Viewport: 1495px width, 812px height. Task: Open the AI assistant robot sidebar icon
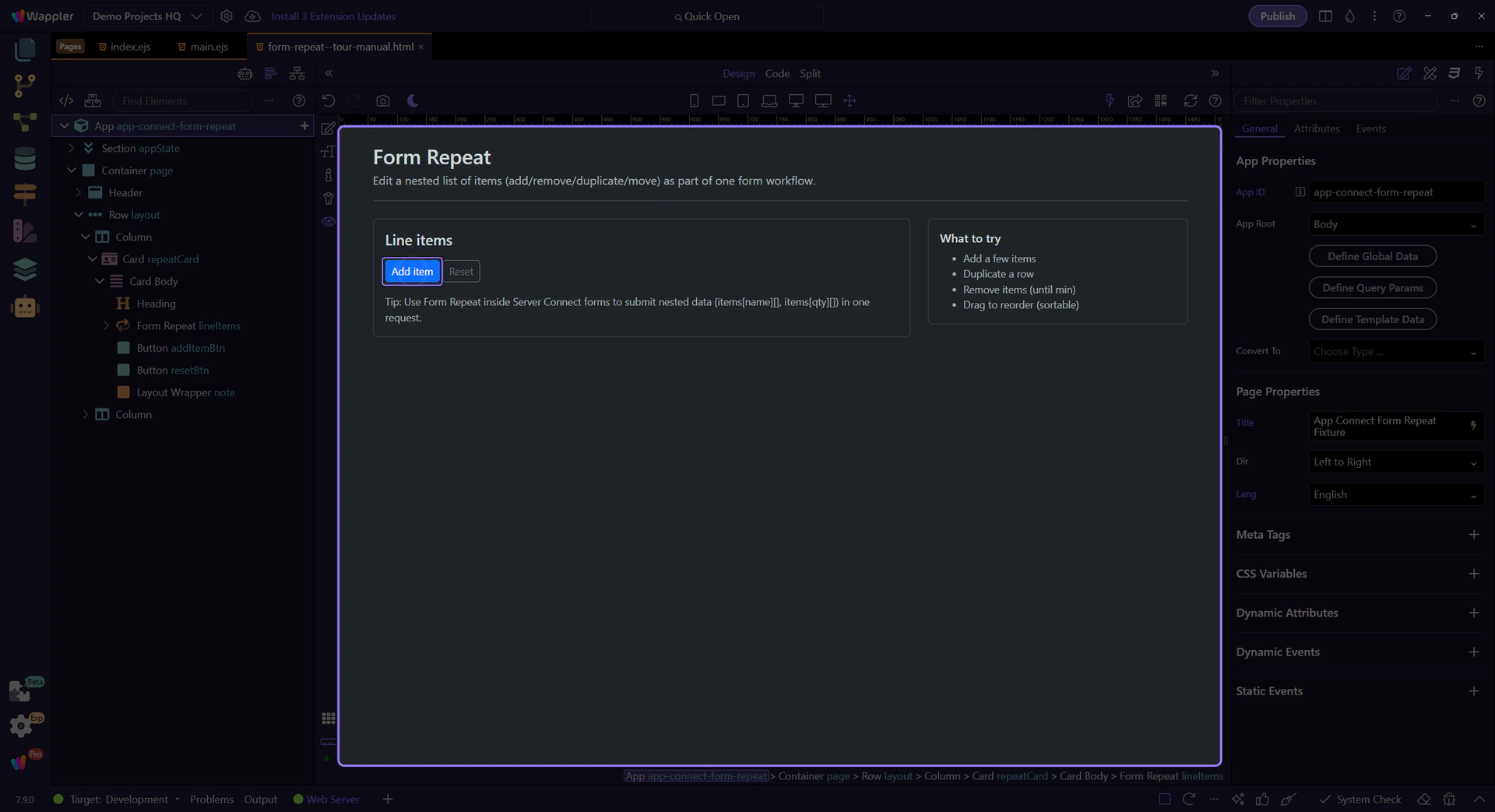pyautogui.click(x=25, y=307)
